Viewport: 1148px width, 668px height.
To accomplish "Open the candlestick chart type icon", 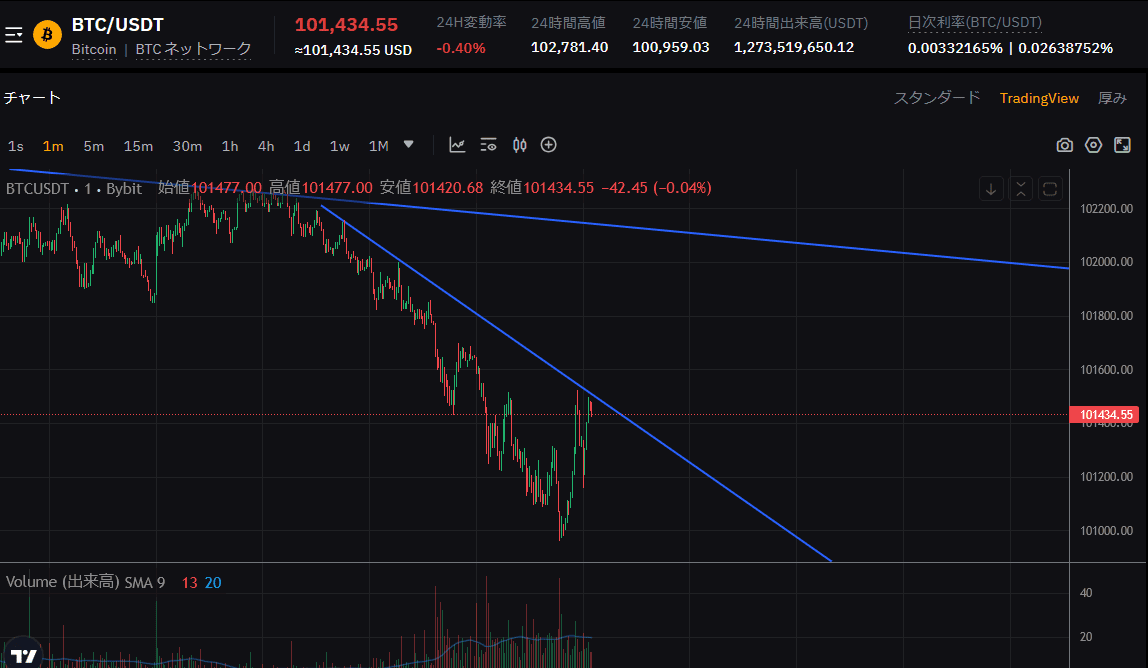I will (x=519, y=145).
